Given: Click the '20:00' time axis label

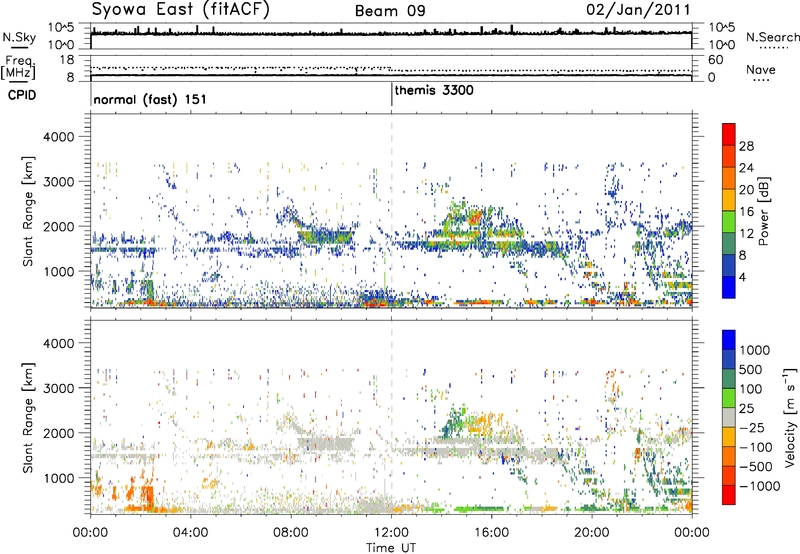Looking at the screenshot, I should pyautogui.click(x=592, y=533).
